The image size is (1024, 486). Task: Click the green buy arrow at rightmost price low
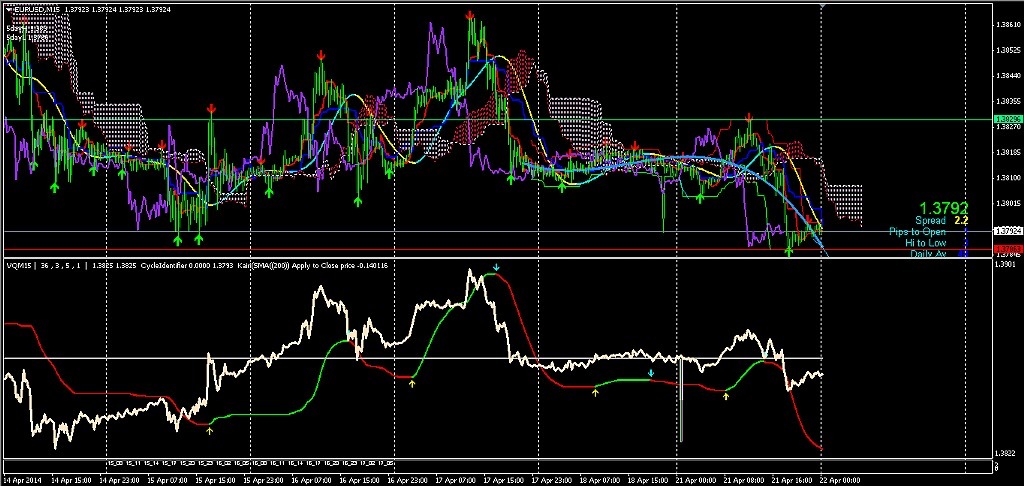point(789,251)
